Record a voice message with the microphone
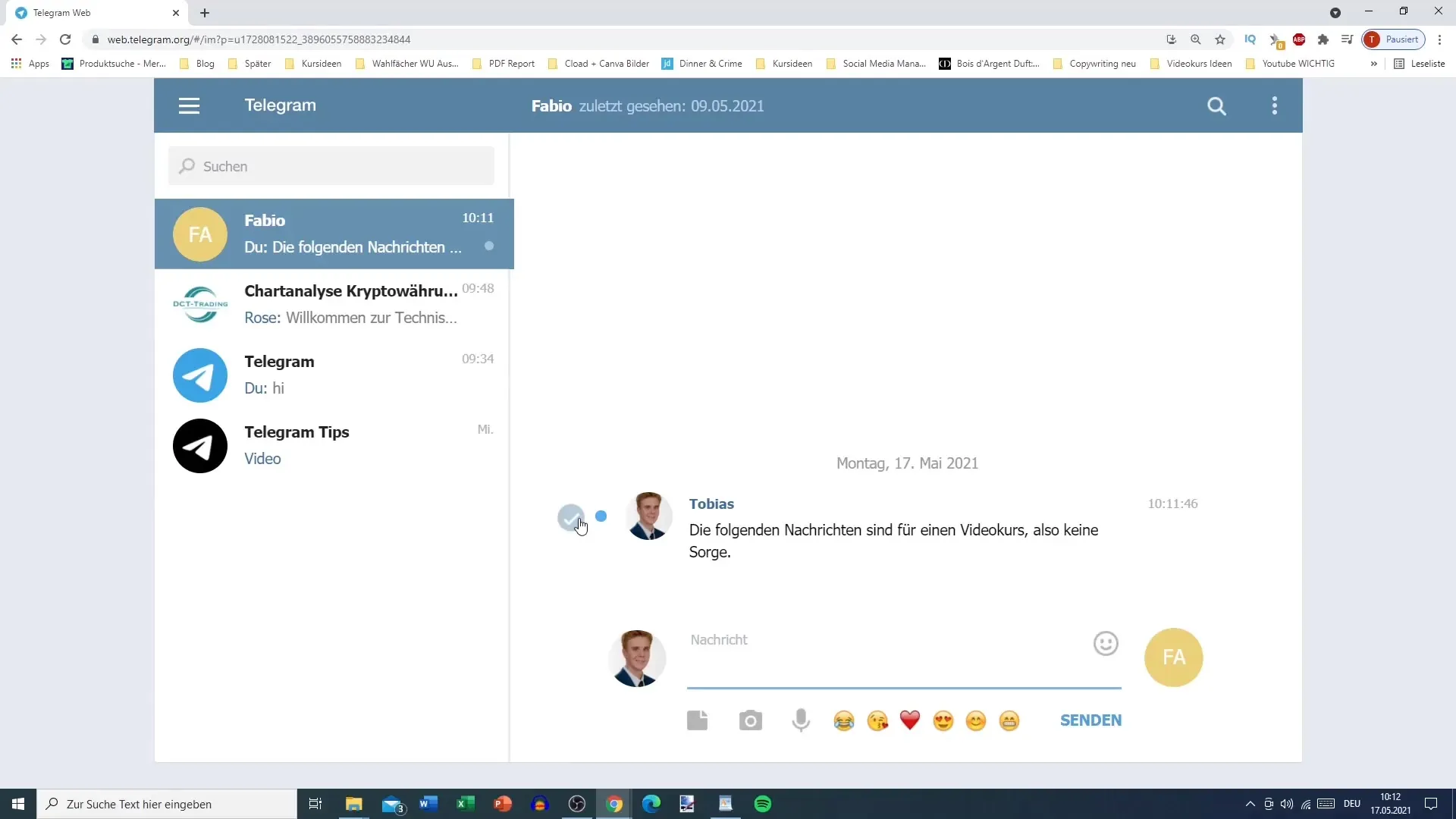This screenshot has height=819, width=1456. coord(801,720)
